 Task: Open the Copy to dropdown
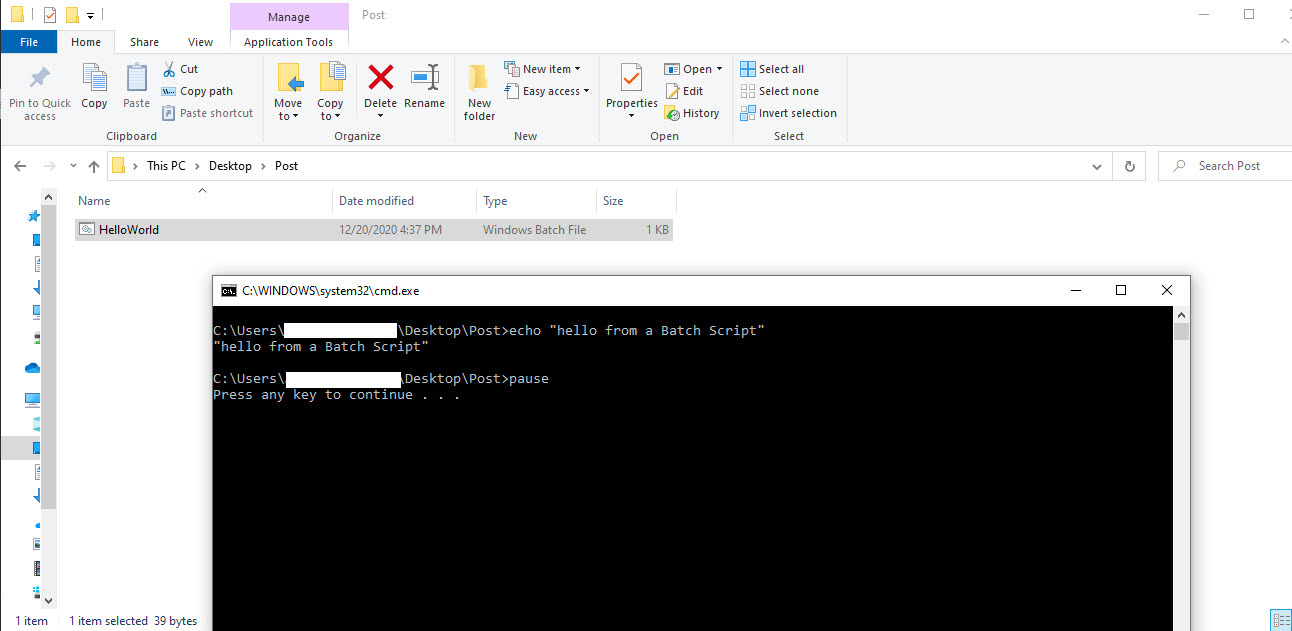(330, 110)
